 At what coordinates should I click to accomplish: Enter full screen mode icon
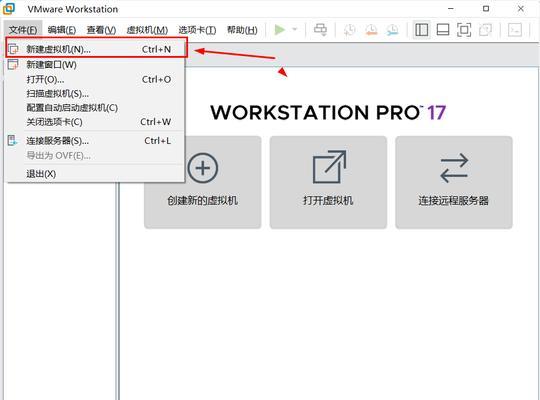464,30
